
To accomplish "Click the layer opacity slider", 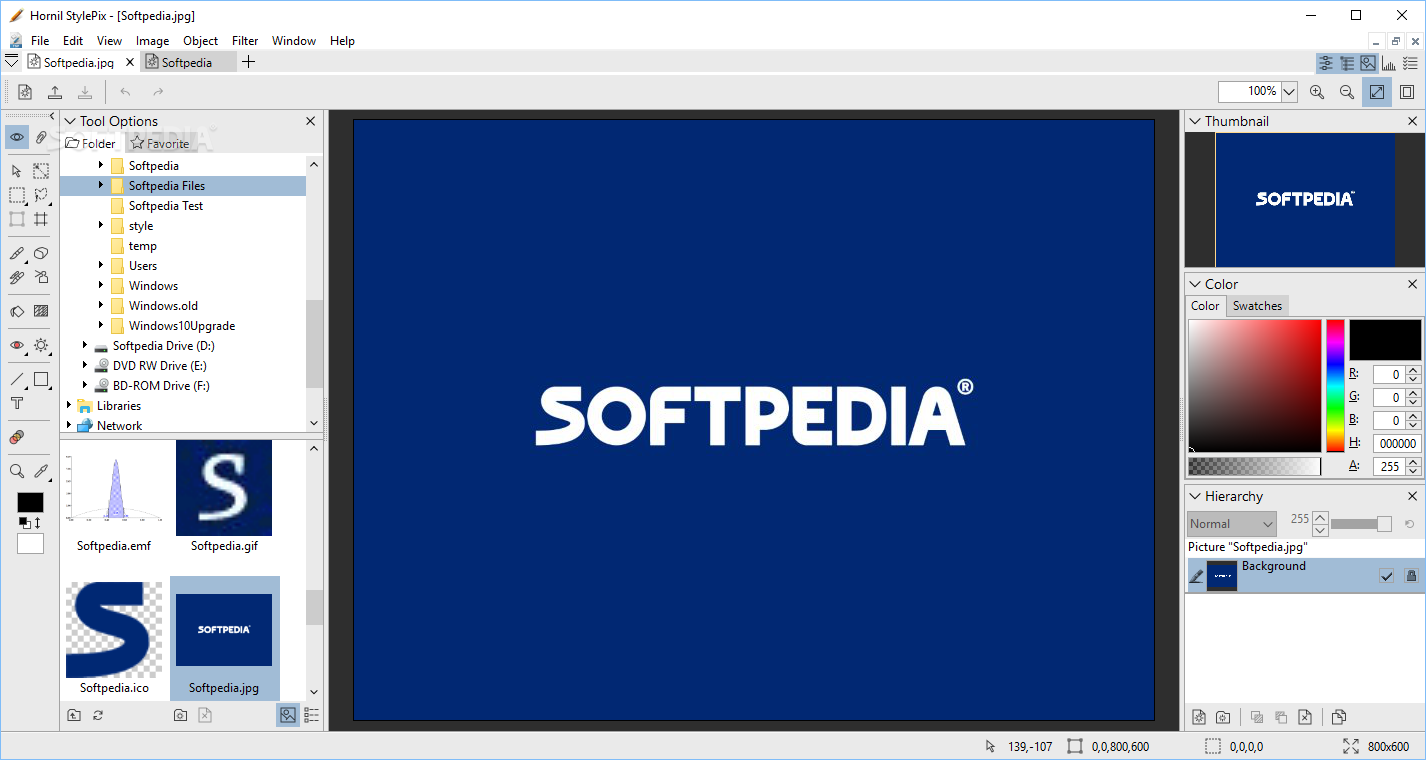I will (x=1361, y=524).
